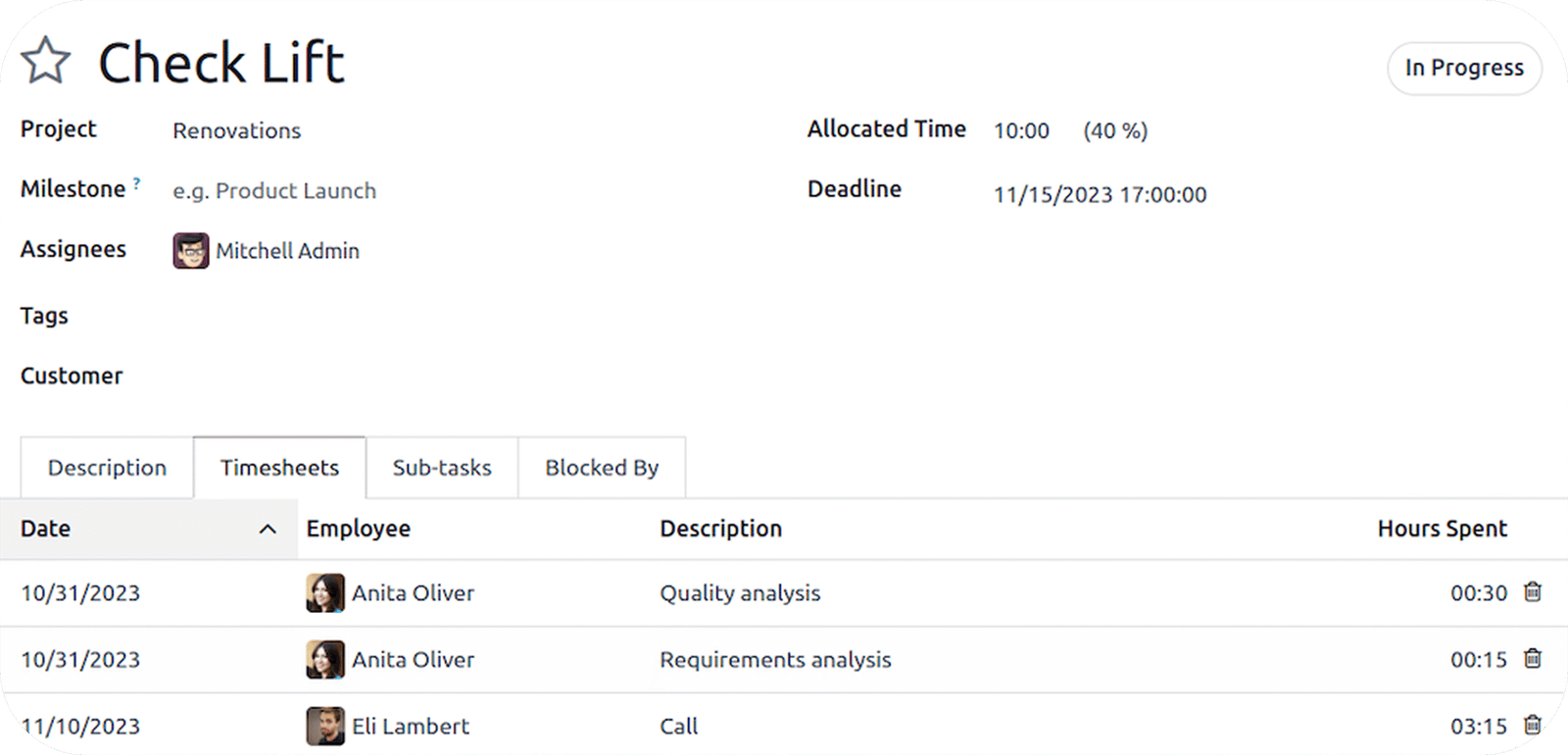Delete the Quality analysis timesheet entry

[x=1533, y=592]
